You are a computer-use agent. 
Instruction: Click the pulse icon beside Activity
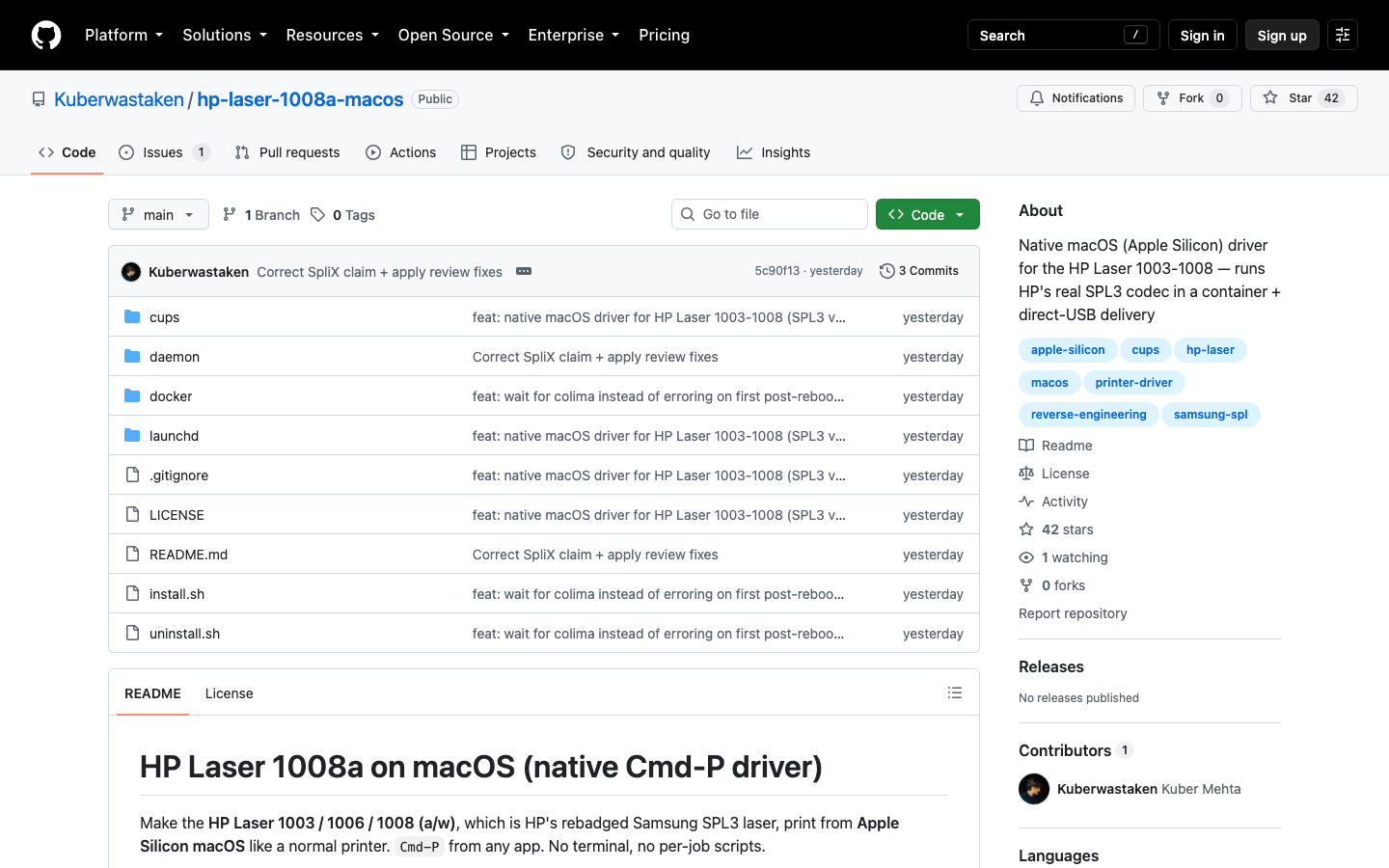1026,502
